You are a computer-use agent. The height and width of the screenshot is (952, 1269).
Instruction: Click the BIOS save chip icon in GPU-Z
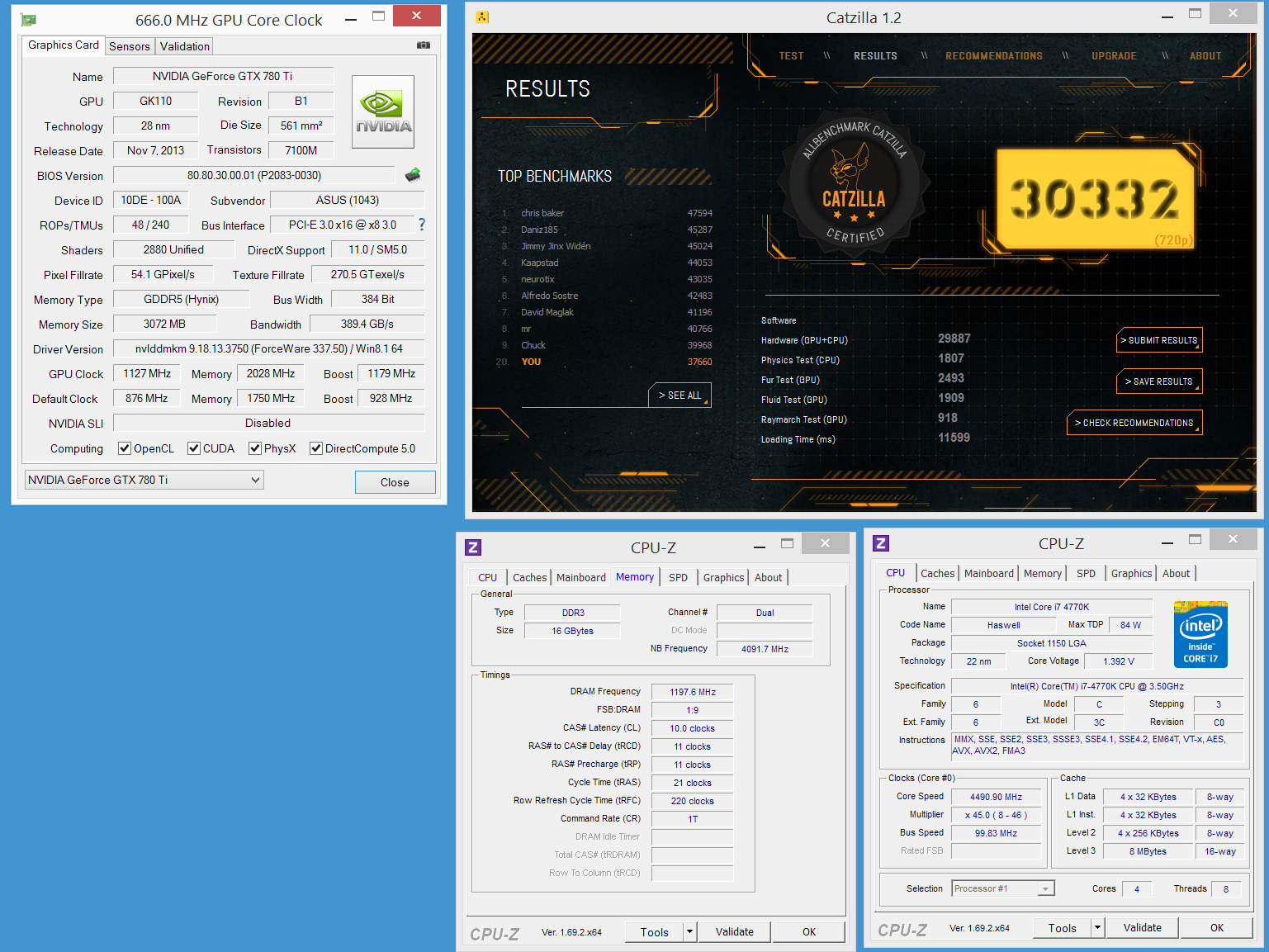[x=413, y=175]
